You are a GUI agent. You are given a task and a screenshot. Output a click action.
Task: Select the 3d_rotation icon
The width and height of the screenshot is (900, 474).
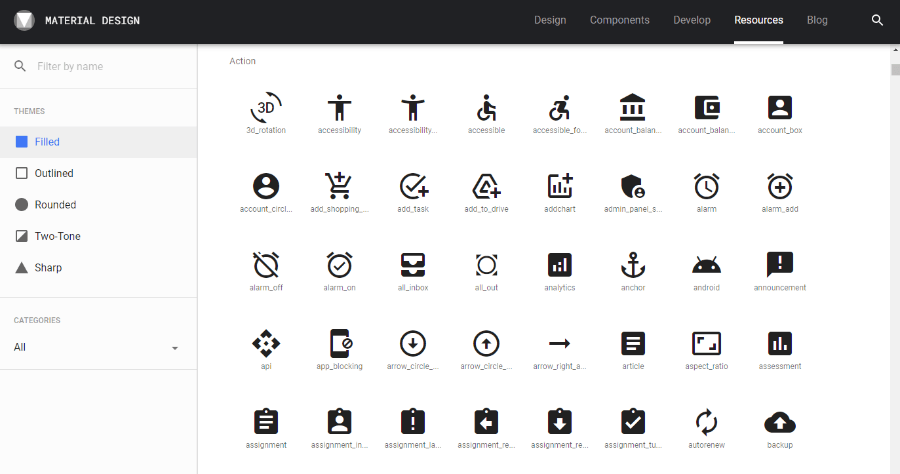pos(266,107)
